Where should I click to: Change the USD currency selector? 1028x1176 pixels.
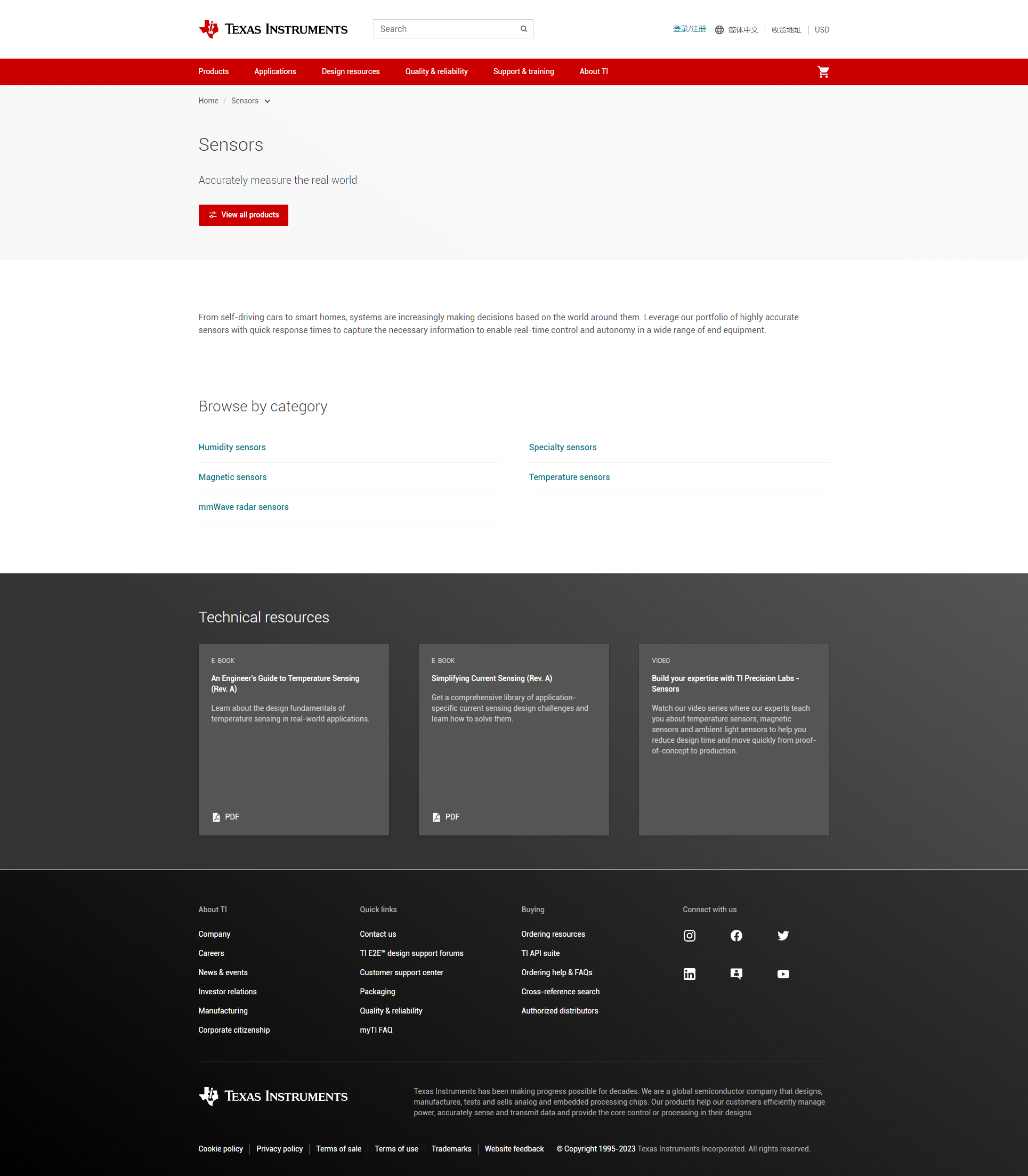point(821,30)
